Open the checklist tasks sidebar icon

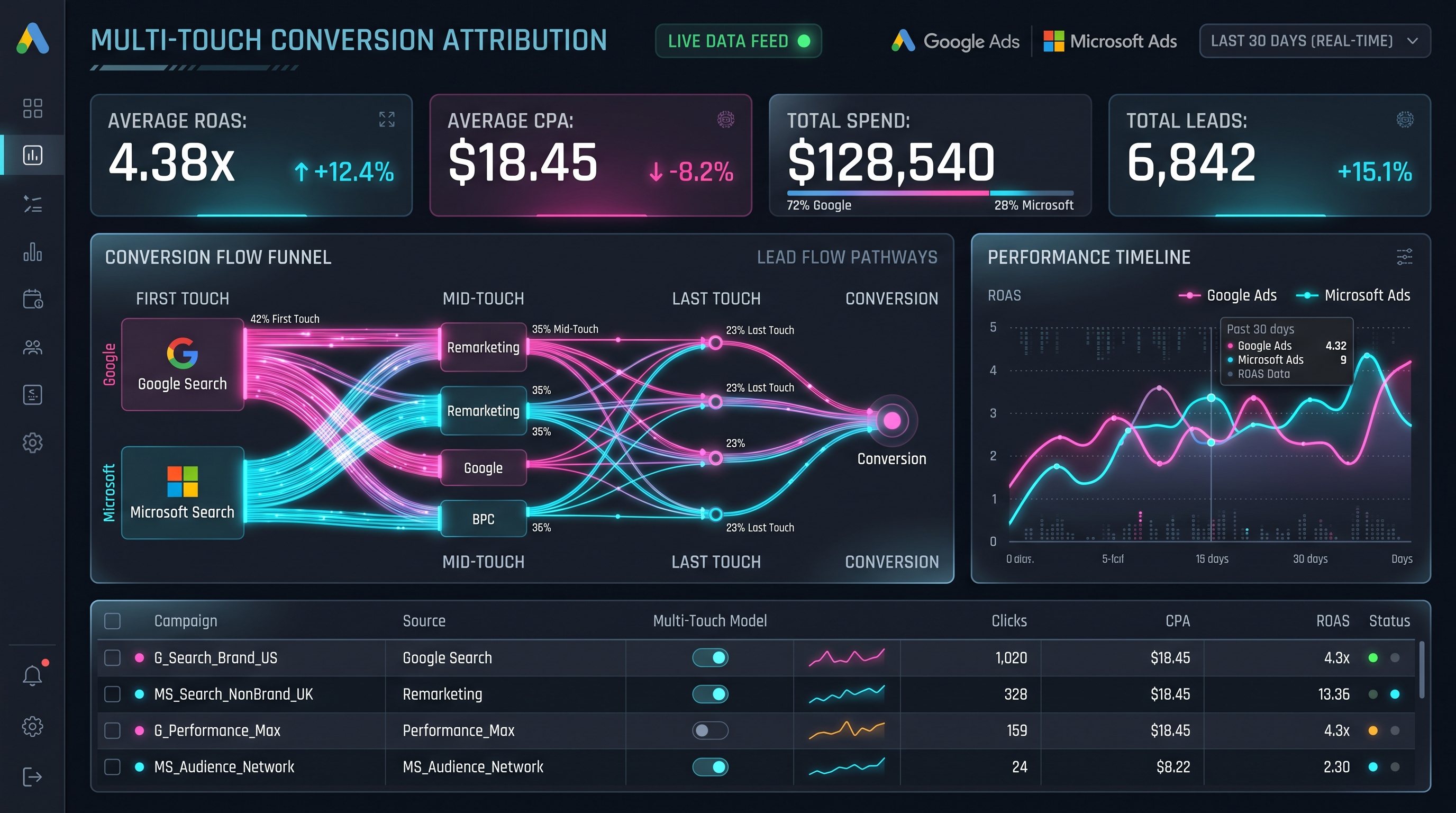click(x=33, y=204)
